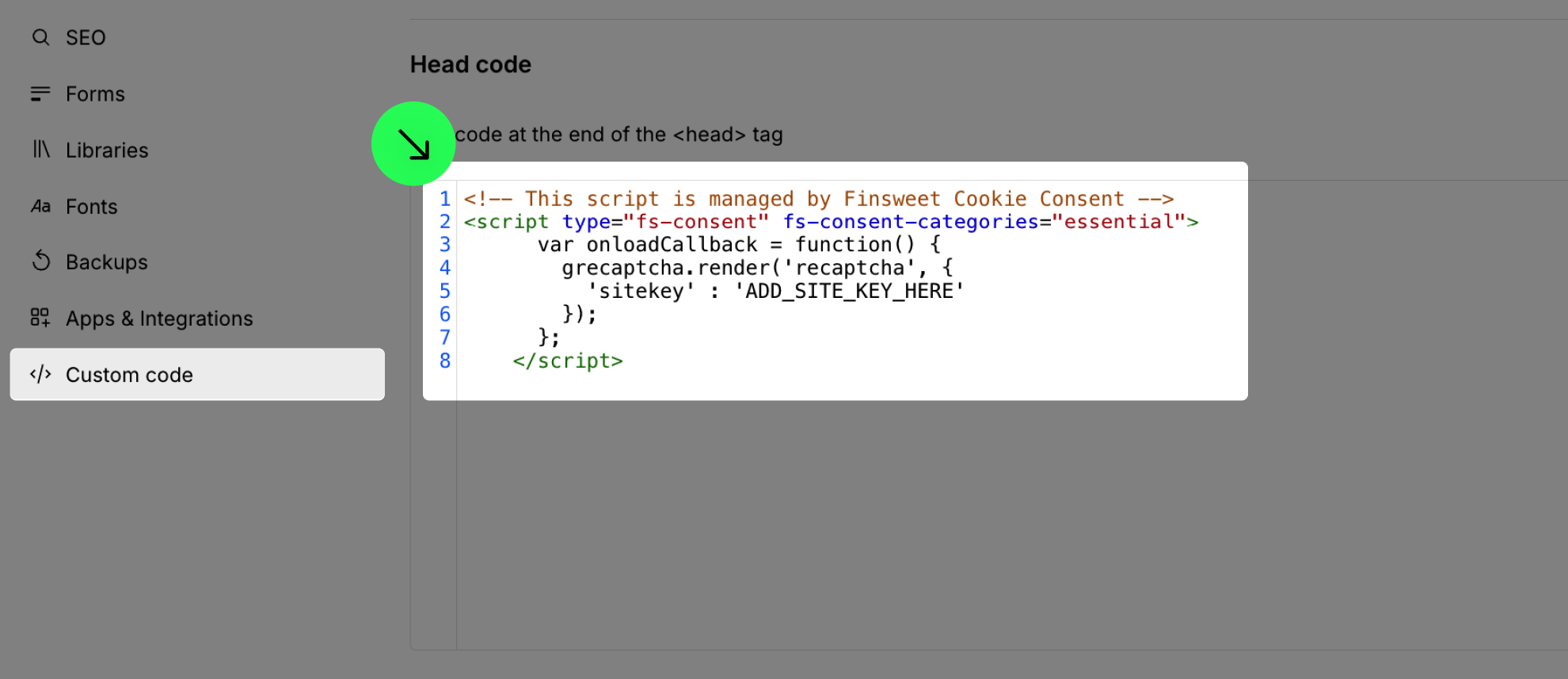Click the closing </script> tag line

(x=568, y=360)
